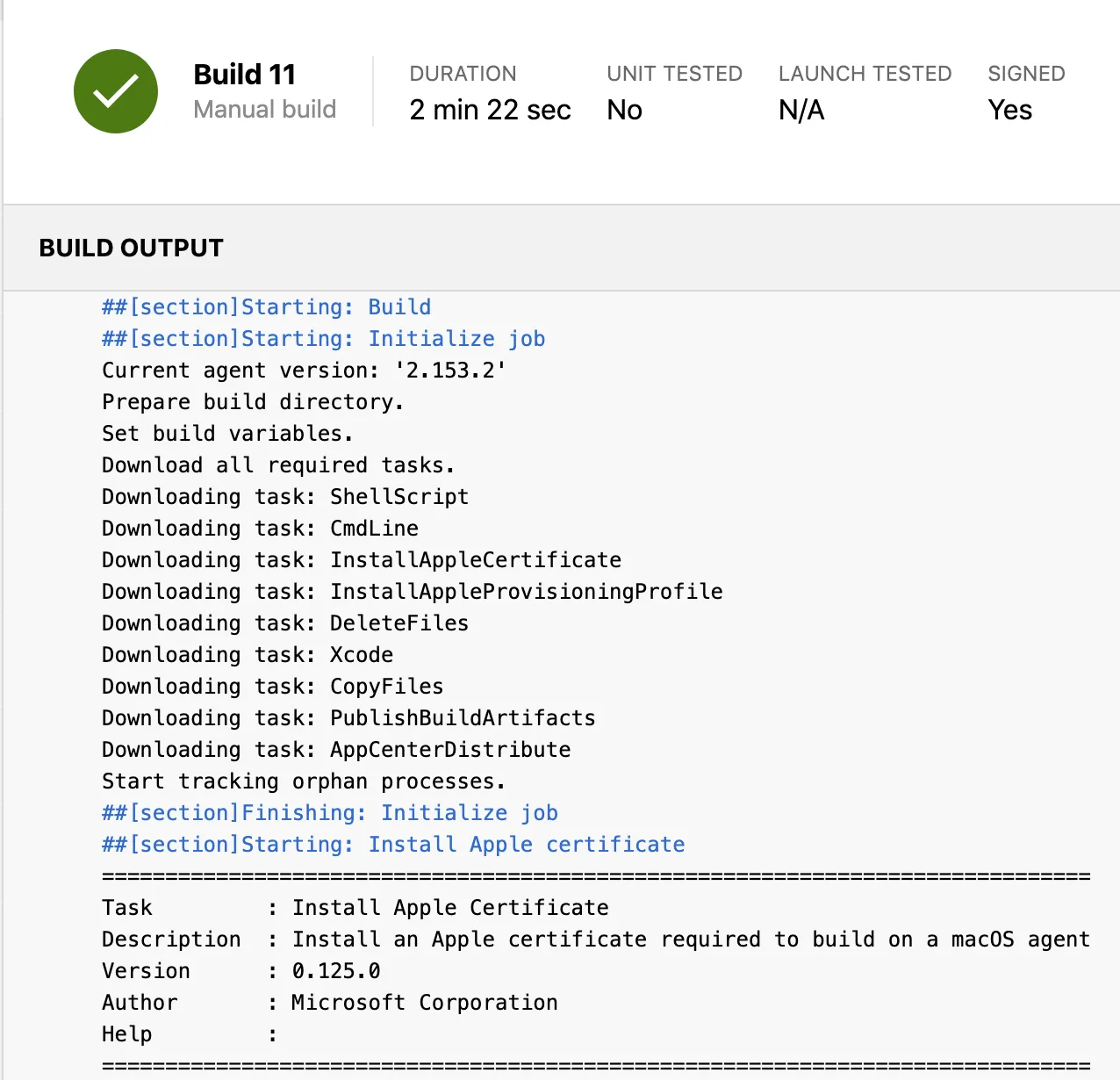This screenshot has width=1120, height=1080.
Task: Click the Starting: Install Apple certificate line
Action: (x=392, y=845)
